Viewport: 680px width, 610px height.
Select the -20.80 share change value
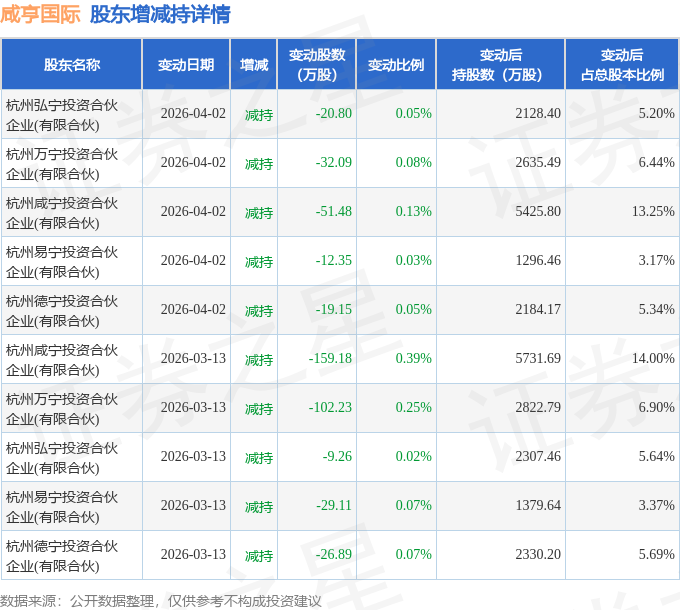pyautogui.click(x=333, y=114)
